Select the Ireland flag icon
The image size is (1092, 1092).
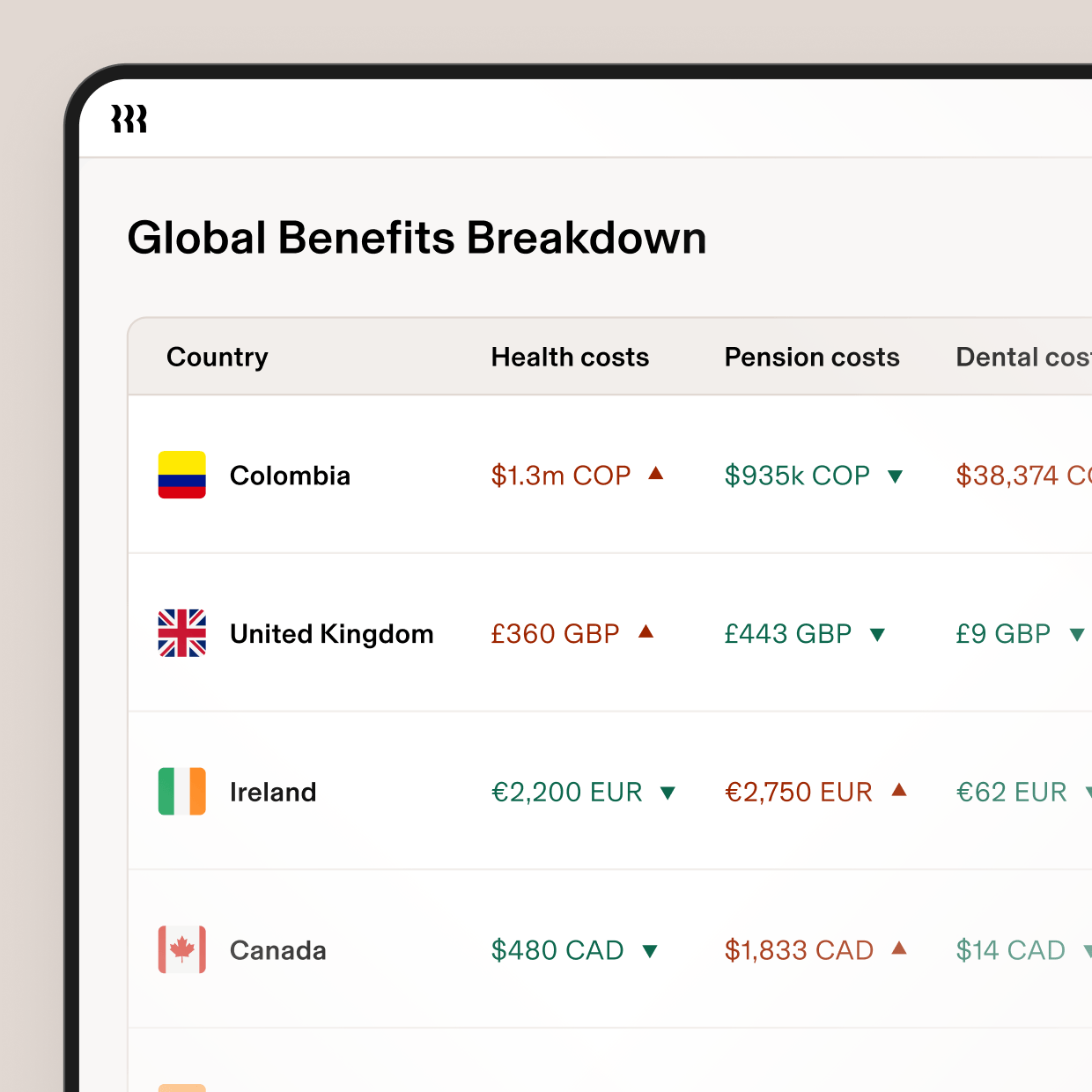point(181,792)
